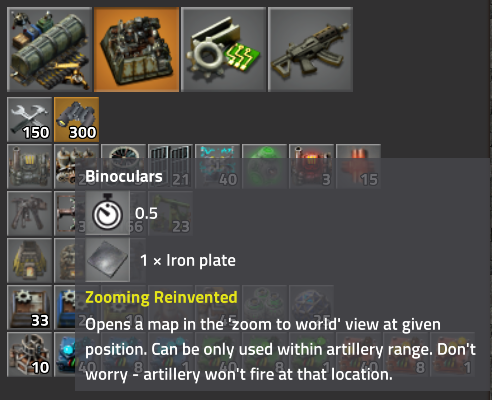Craft assembling machine 1 marked 33
Screen dimensions: 492x400
click(30, 308)
